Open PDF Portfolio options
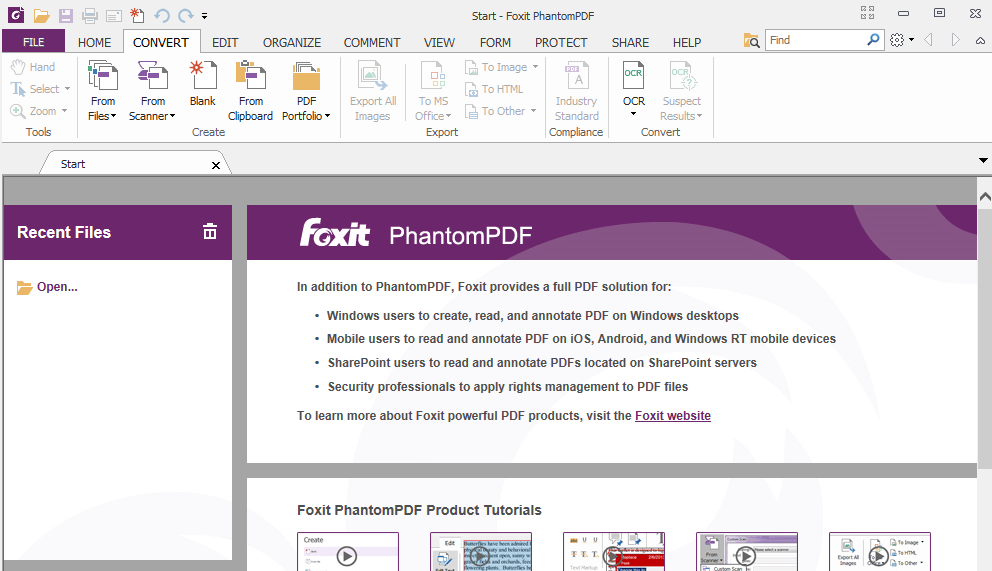Screen dimensions: 992x571 tap(306, 90)
